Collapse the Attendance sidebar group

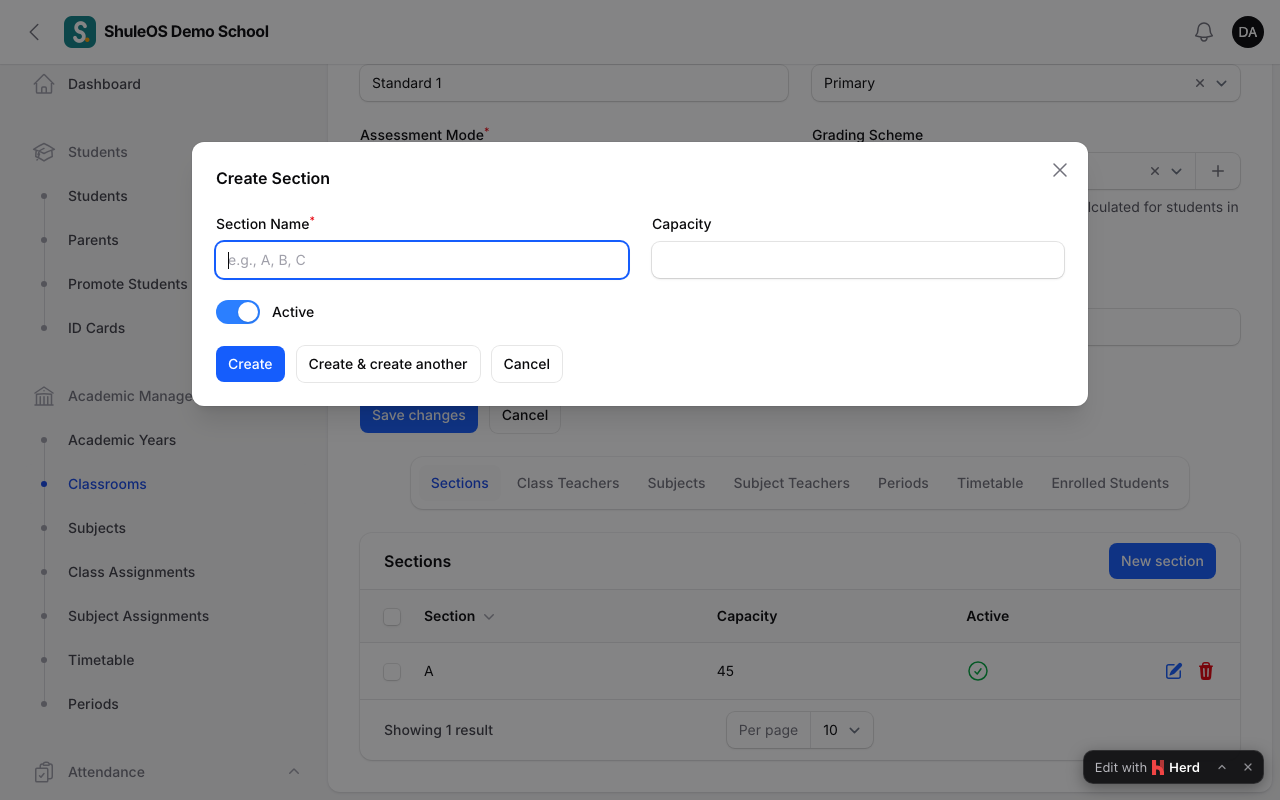[x=294, y=772]
